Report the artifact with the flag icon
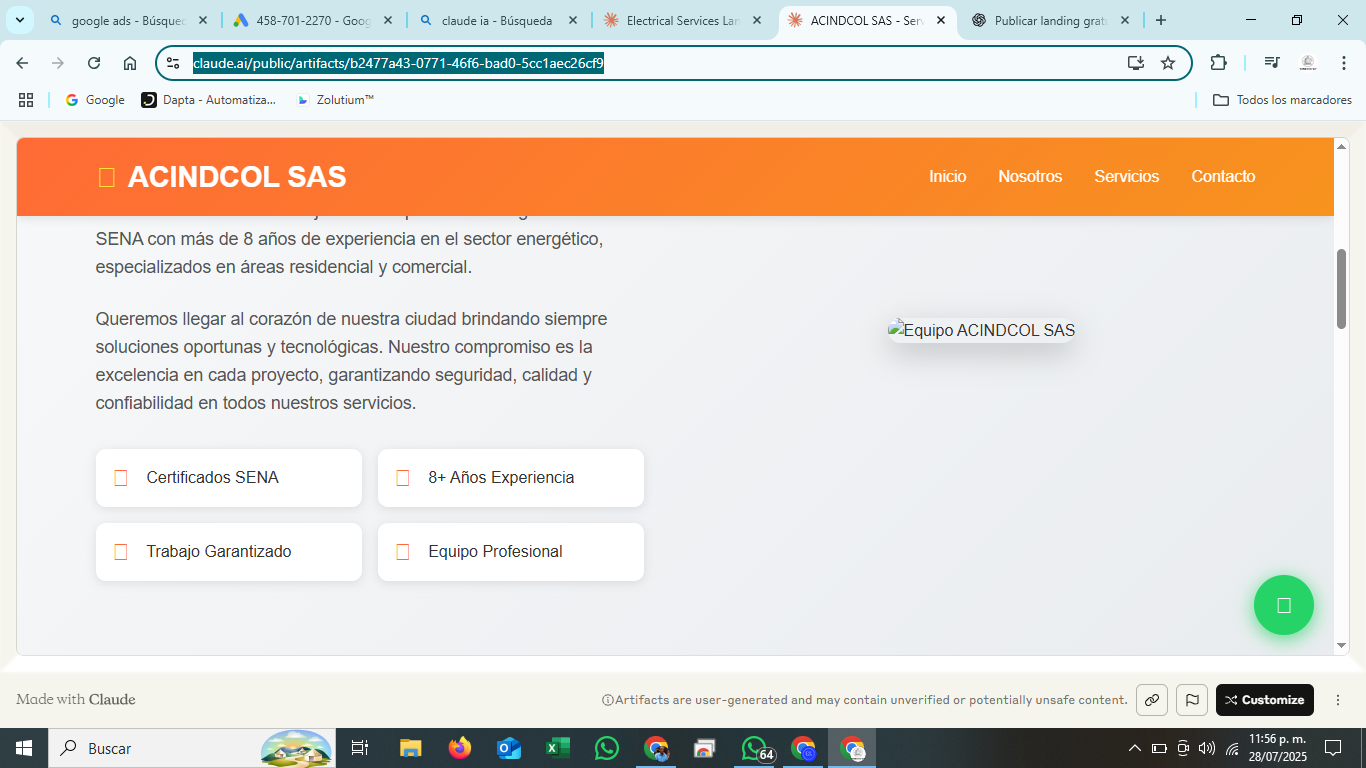The image size is (1366, 768). [x=1192, y=700]
